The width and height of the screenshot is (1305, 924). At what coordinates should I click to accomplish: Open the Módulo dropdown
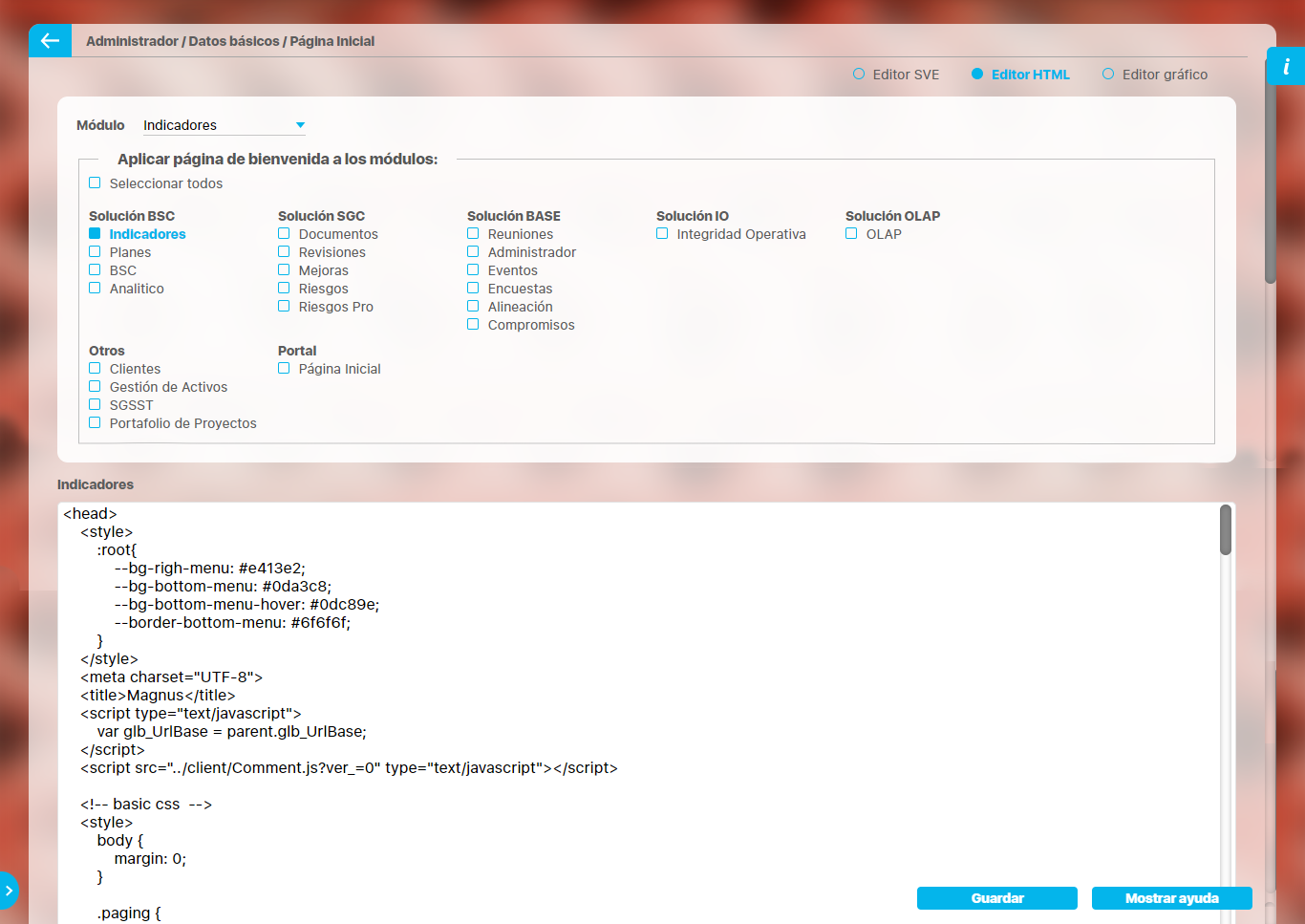(x=224, y=125)
